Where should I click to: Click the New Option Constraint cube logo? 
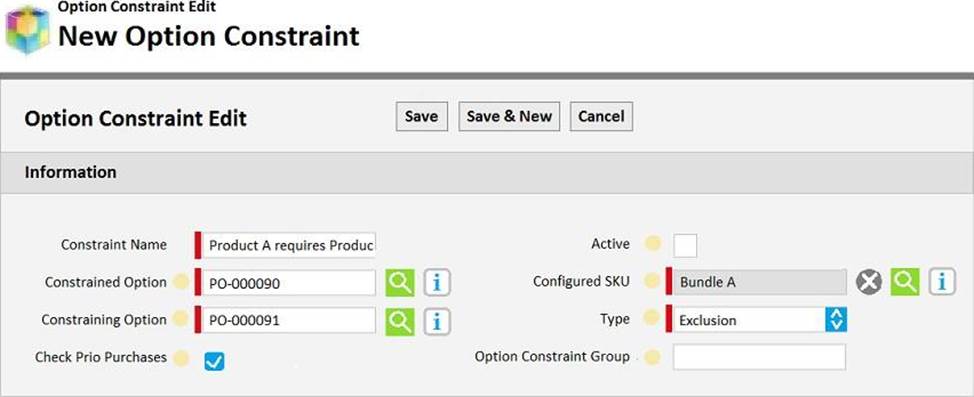point(27,29)
